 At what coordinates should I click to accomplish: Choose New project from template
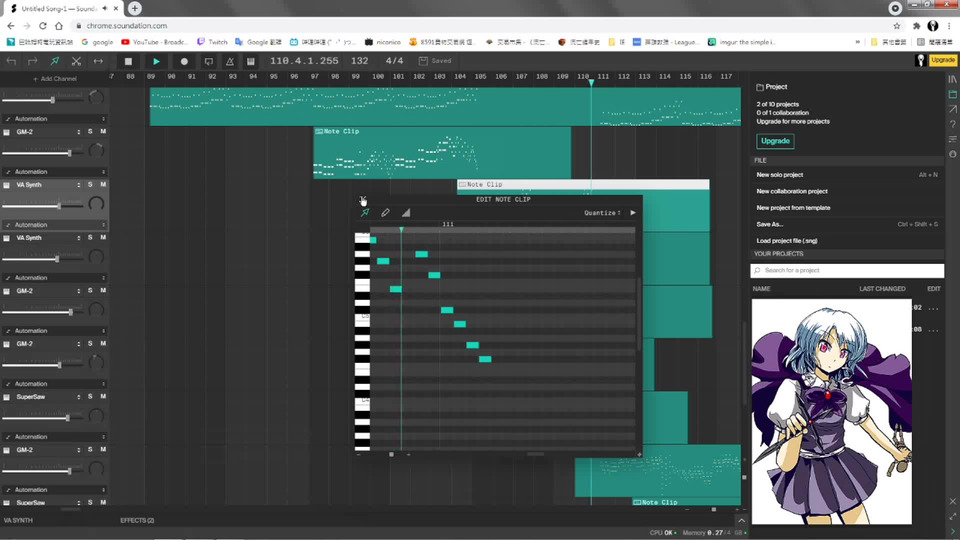[793, 208]
